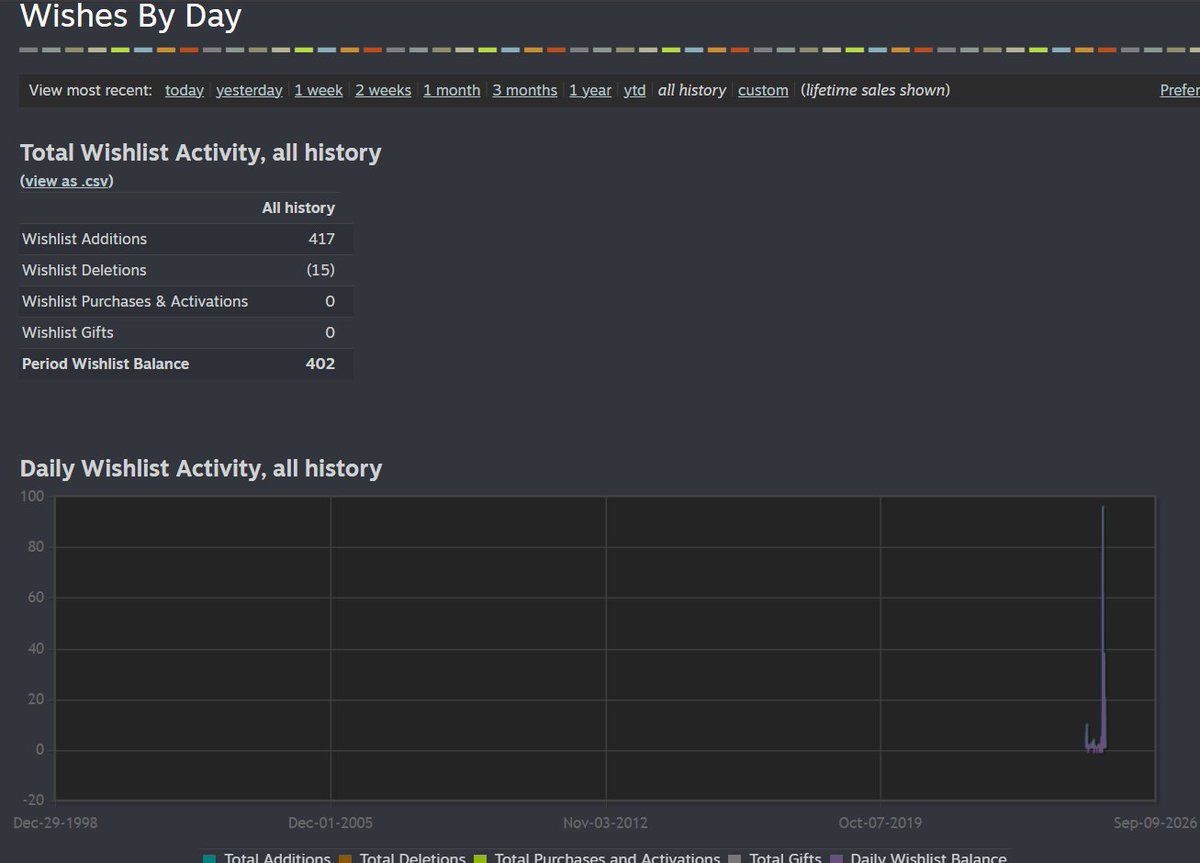Click the 'Wishlist Gifts' row label

click(x=67, y=332)
